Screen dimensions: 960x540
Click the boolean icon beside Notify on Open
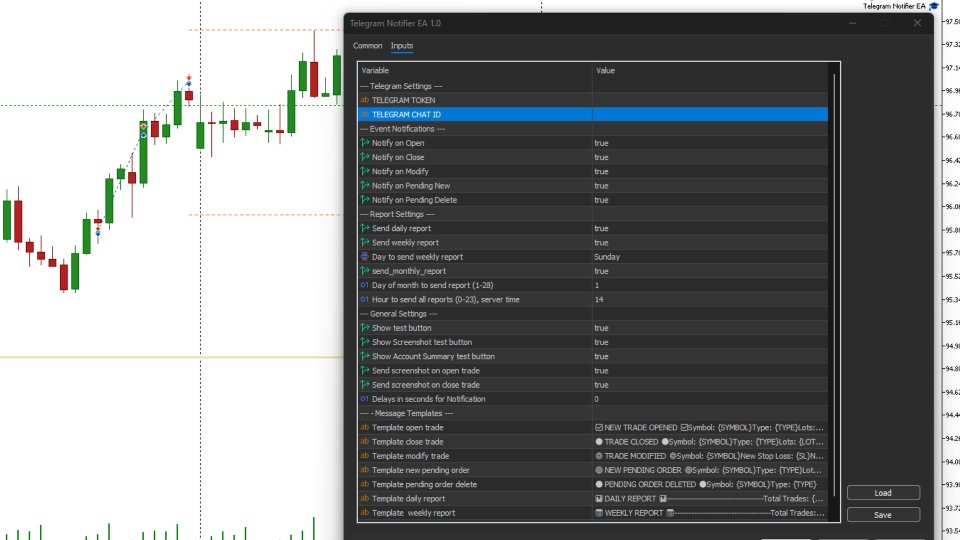[365, 143]
